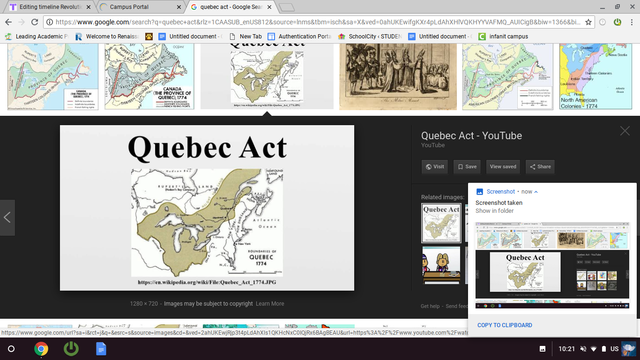
Task: Go back using browser back arrow
Action: point(8,22)
